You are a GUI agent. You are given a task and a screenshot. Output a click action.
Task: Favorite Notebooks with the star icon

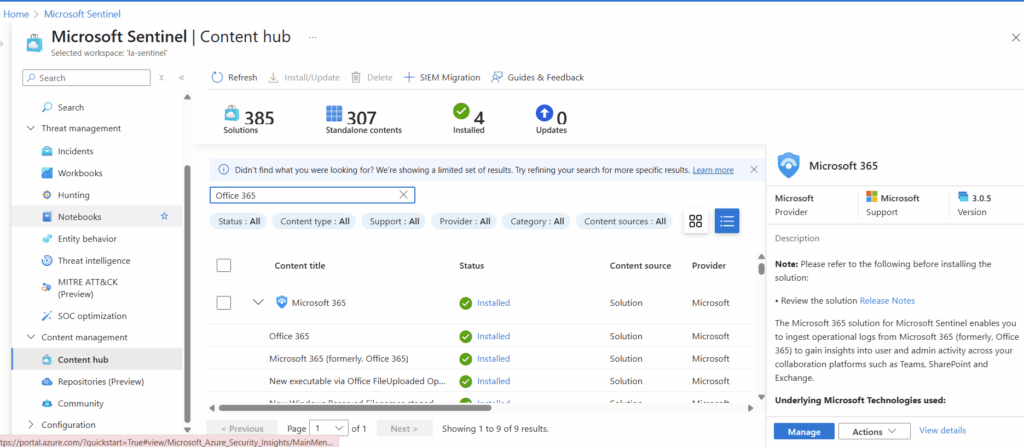pos(165,216)
